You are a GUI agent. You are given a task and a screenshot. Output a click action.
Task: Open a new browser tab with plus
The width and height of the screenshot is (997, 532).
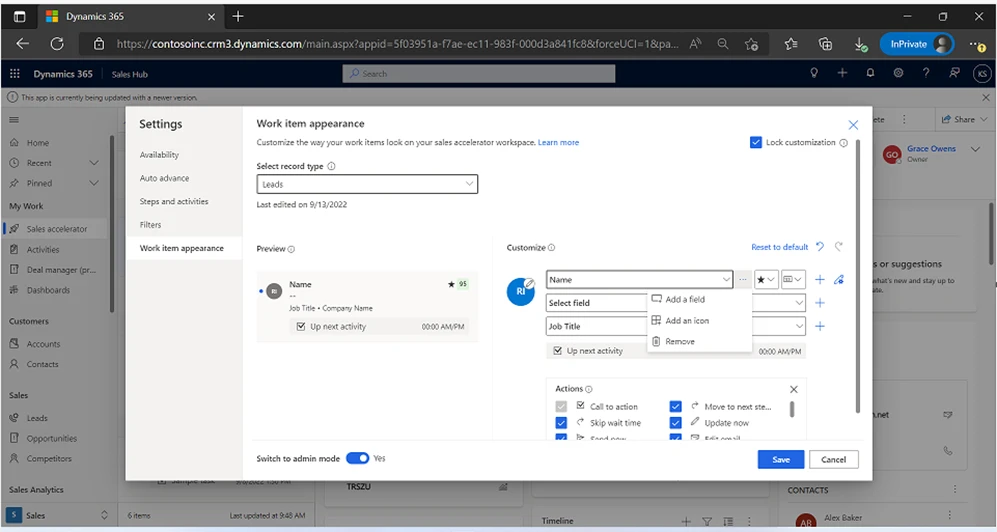click(x=238, y=17)
